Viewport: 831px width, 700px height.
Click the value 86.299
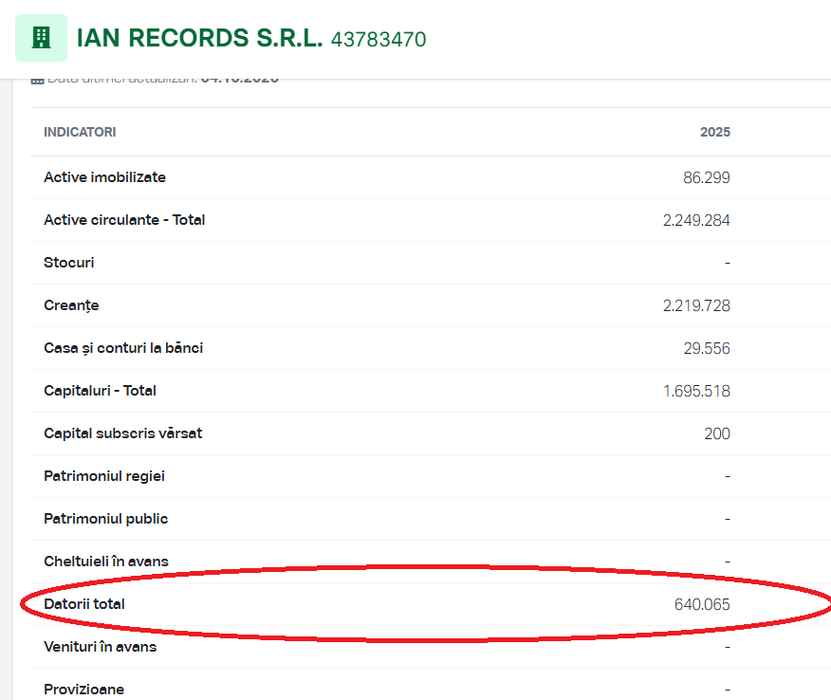coord(706,178)
